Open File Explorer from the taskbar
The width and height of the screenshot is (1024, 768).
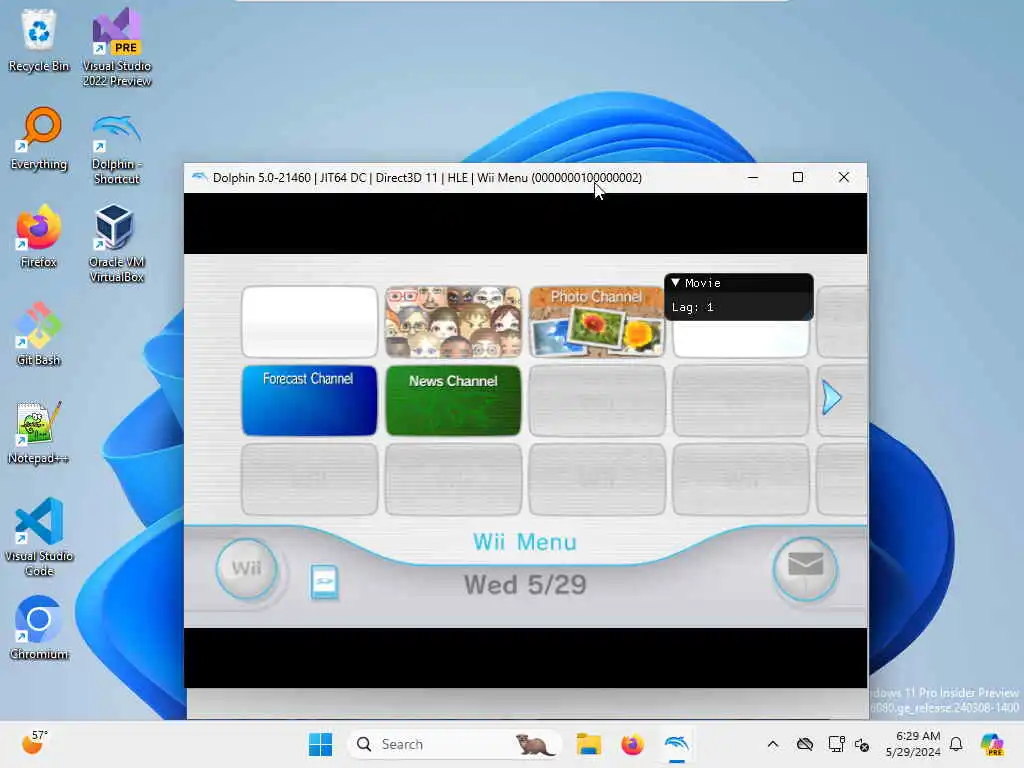pyautogui.click(x=588, y=744)
